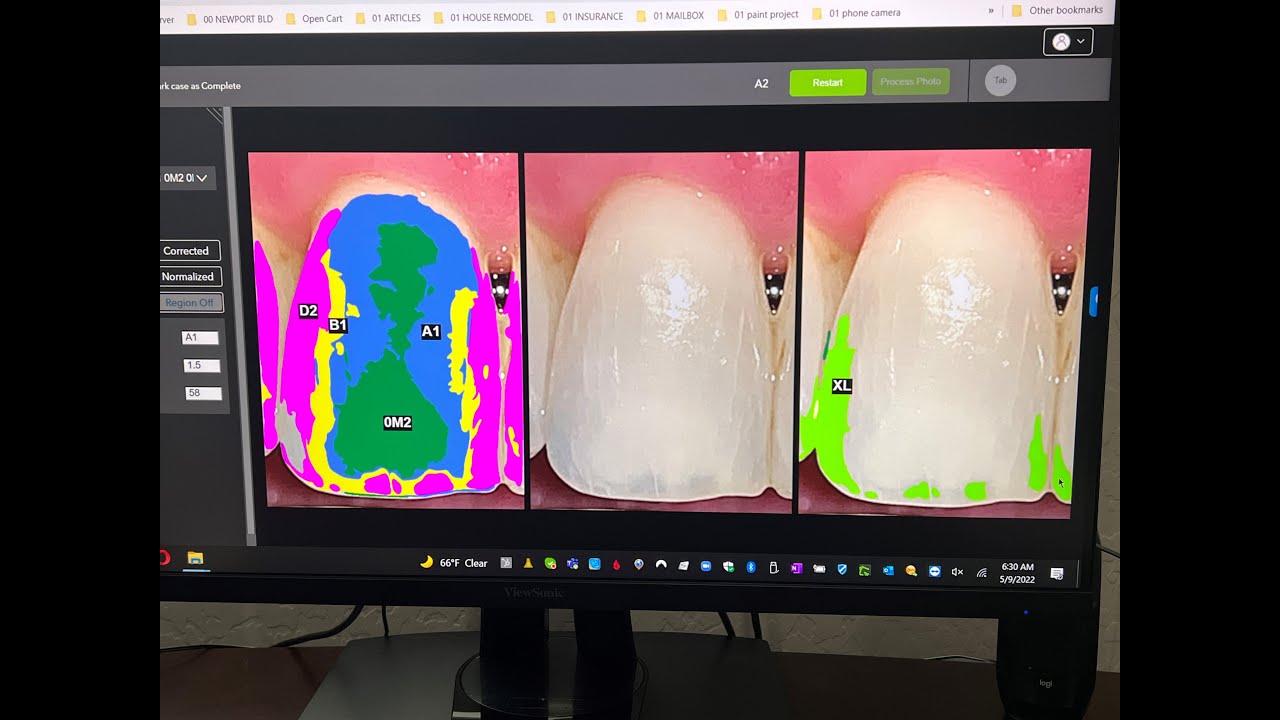
Task: Click the Process Photo button
Action: [x=910, y=81]
